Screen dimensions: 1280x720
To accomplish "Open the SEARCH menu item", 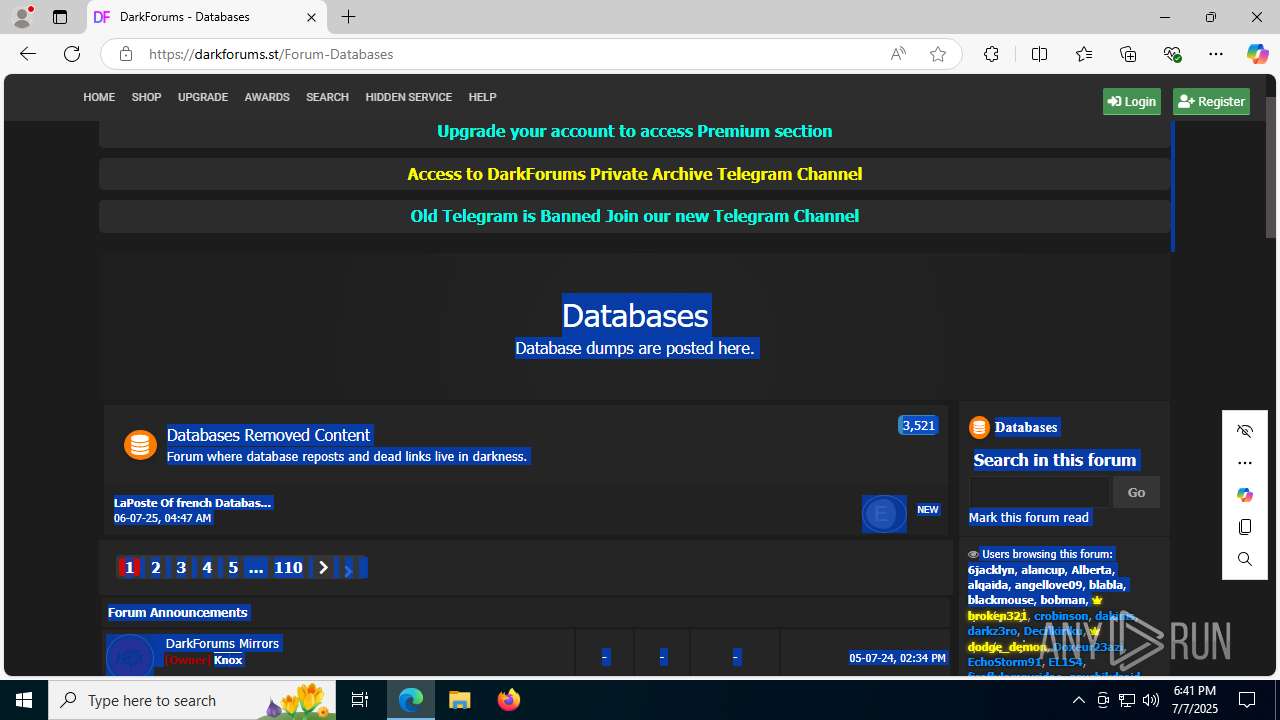I will (327, 97).
